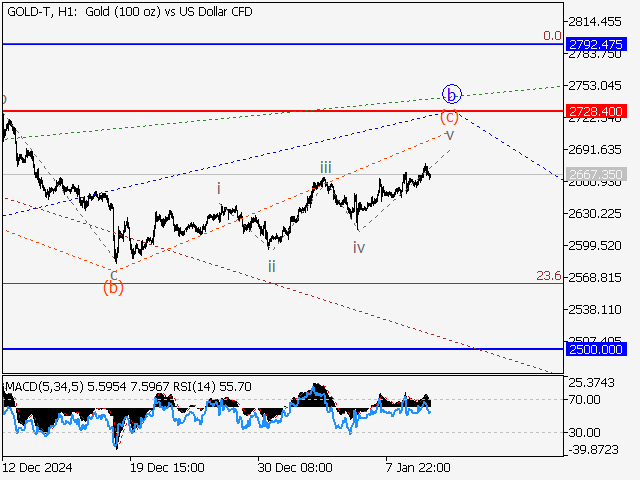The image size is (640, 480).
Task: Click the 30 Dec 08:00 time marker
Action: [x=296, y=467]
